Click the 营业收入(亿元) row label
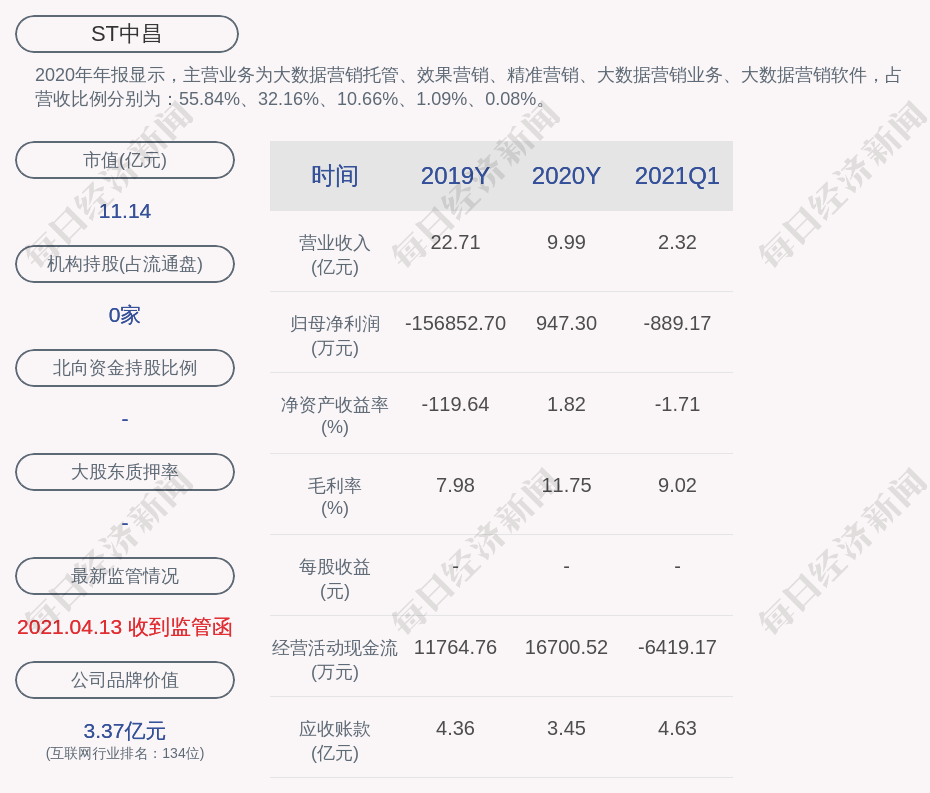The width and height of the screenshot is (930, 793). coord(335,254)
